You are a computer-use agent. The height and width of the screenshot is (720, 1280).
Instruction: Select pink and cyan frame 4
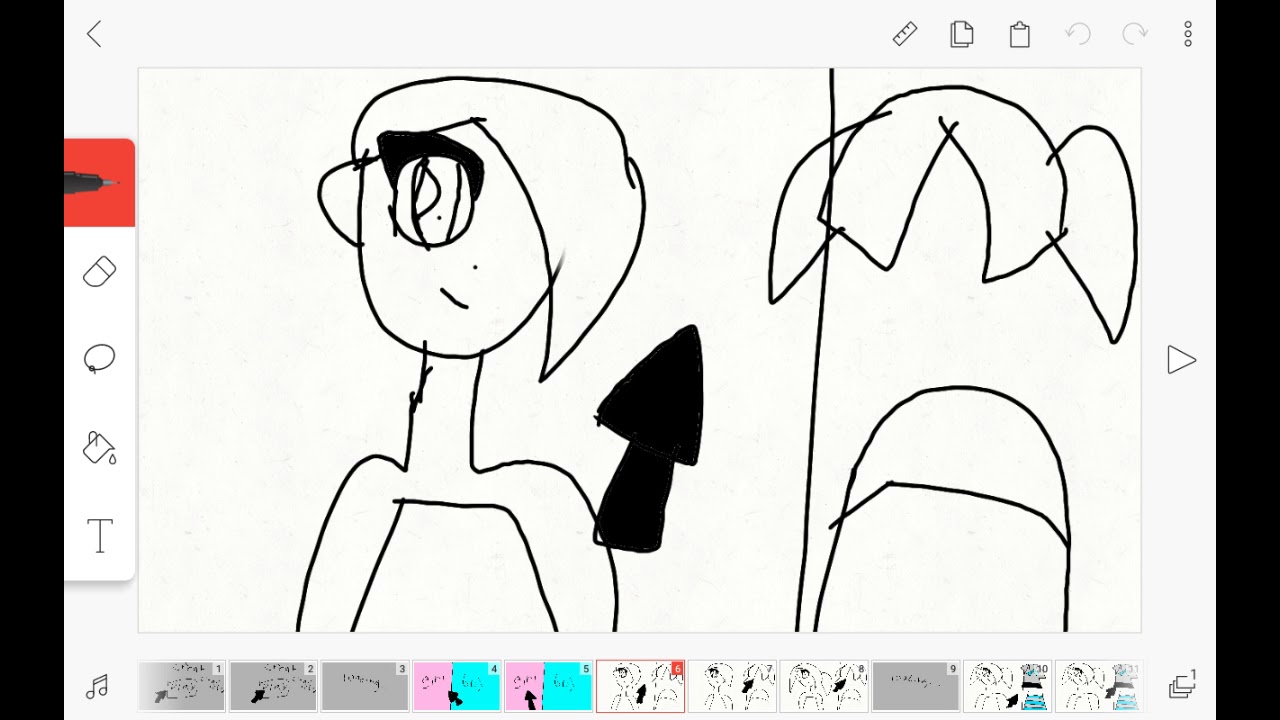coord(457,686)
